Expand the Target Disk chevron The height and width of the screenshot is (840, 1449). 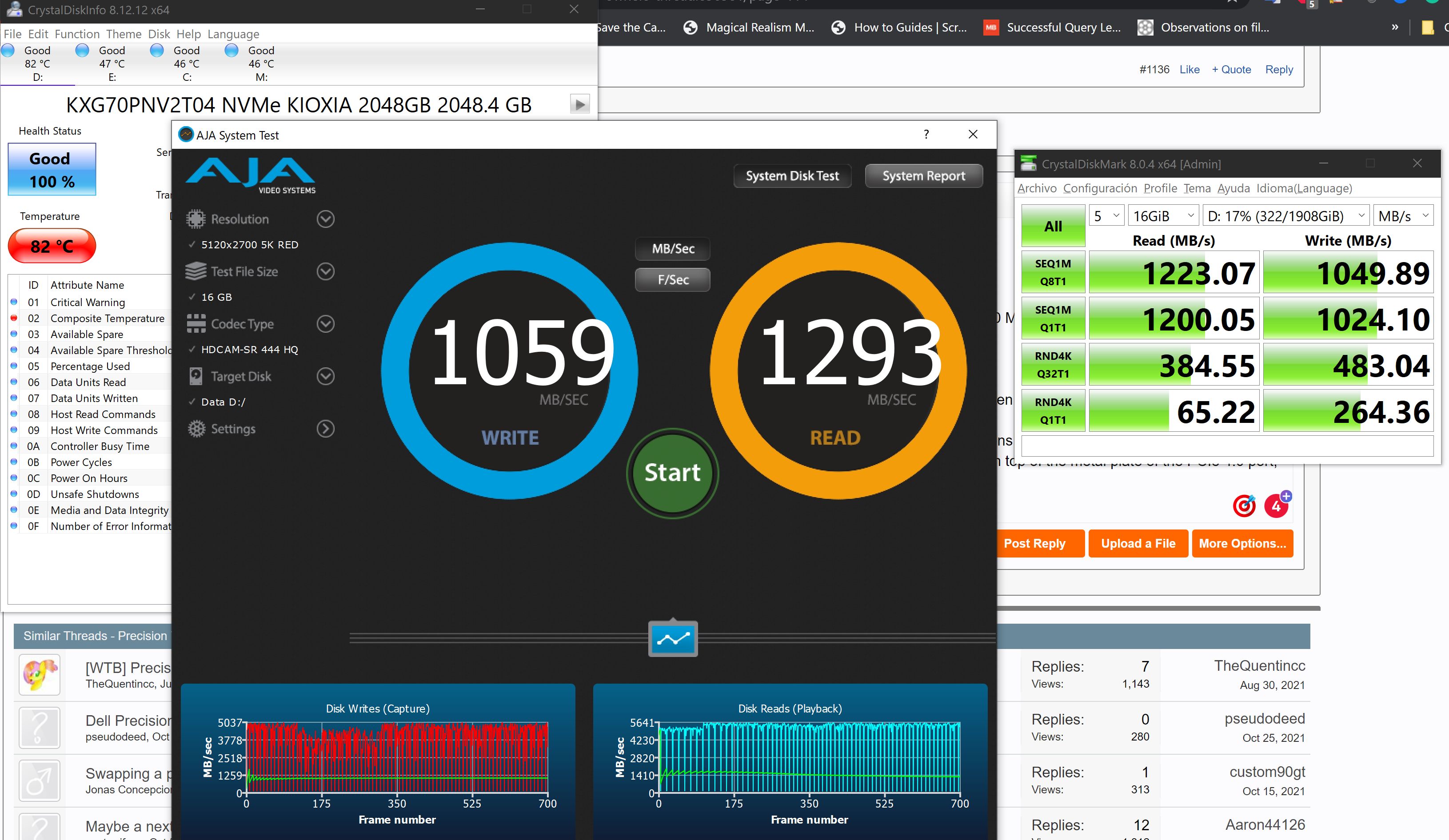pos(325,376)
